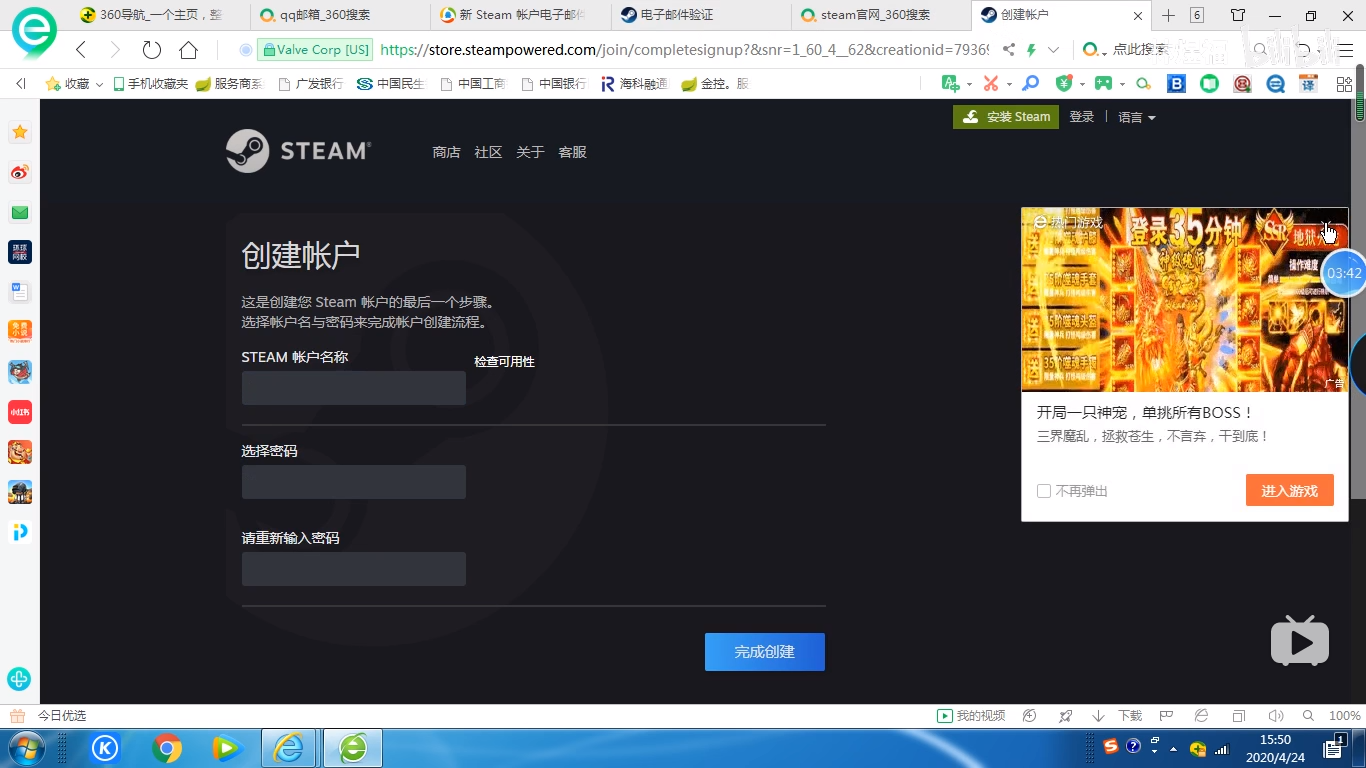Click the 登录 link
The image size is (1366, 768).
coord(1082,117)
